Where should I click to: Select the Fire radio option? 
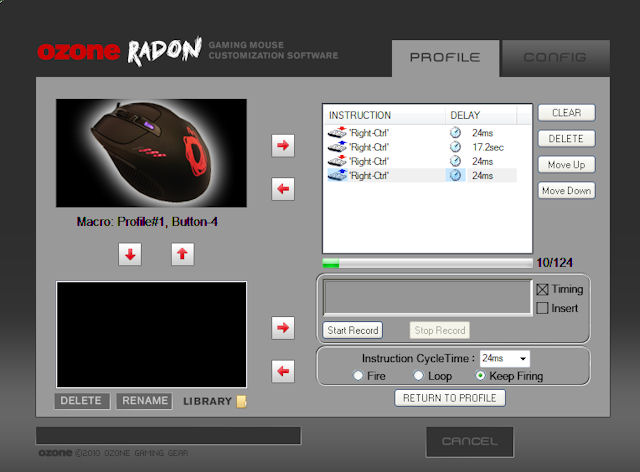[358, 376]
